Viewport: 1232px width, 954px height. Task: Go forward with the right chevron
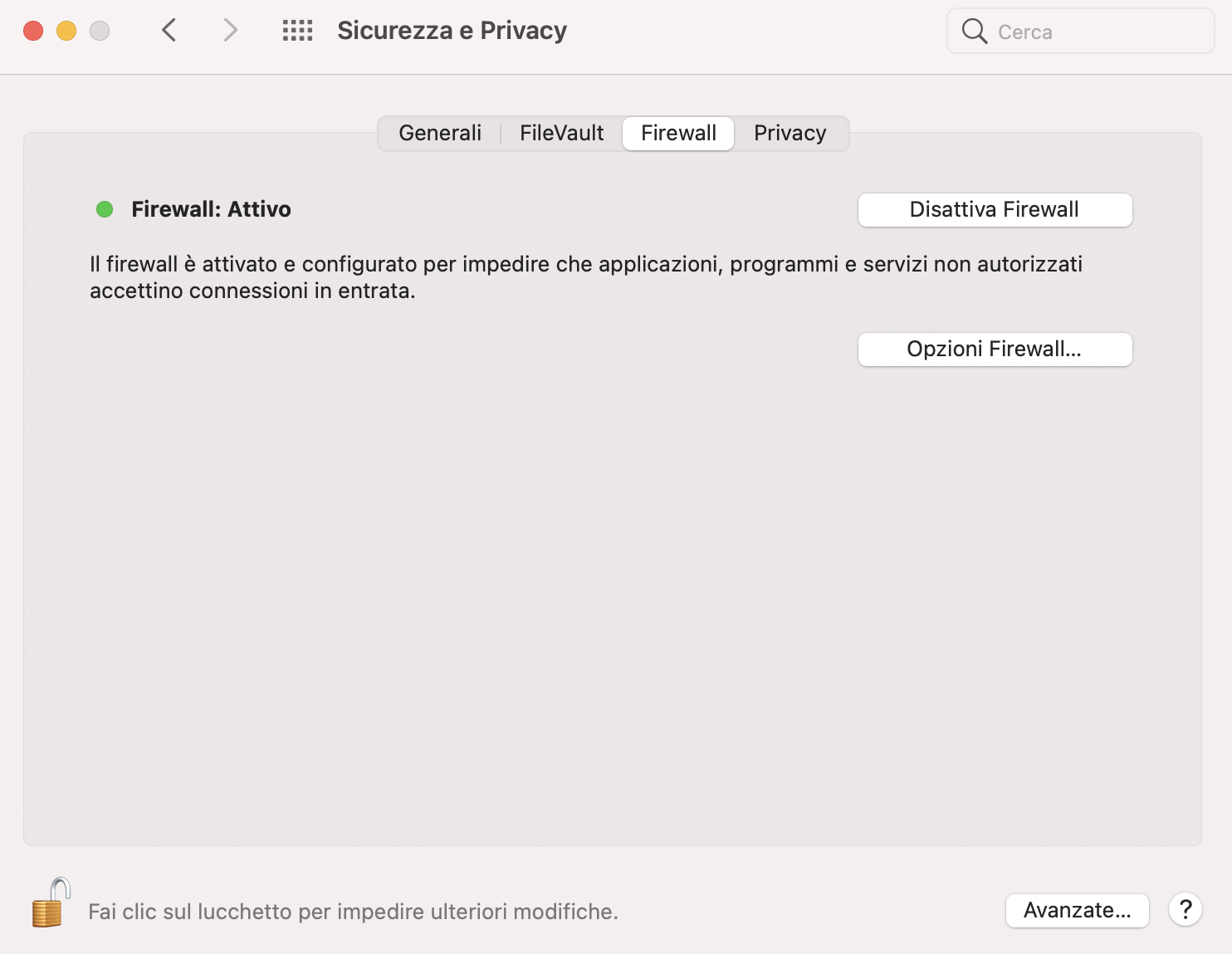[x=230, y=31]
